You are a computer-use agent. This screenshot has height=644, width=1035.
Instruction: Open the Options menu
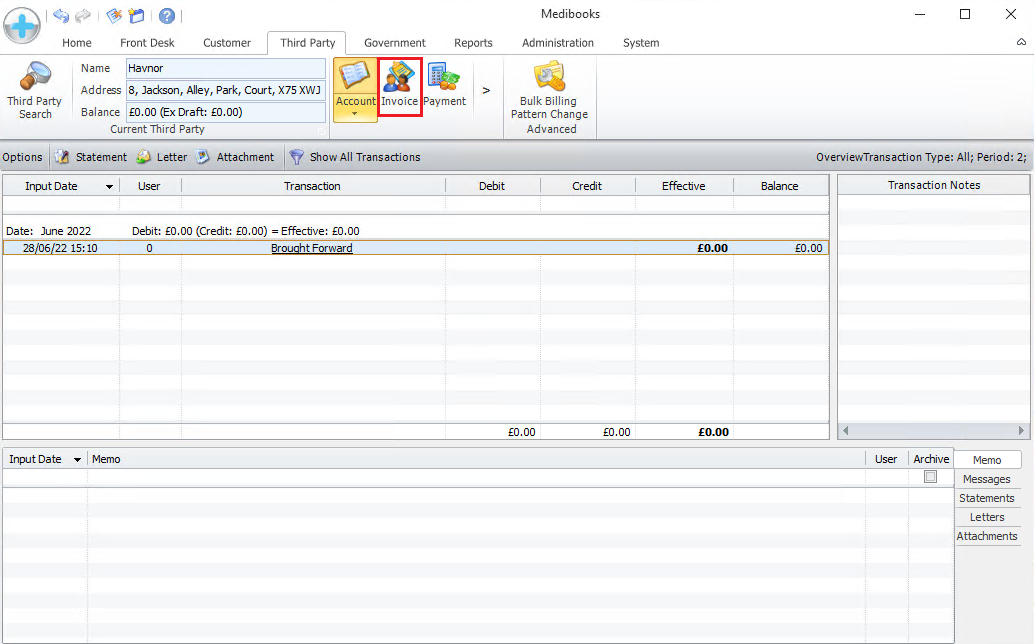22,157
